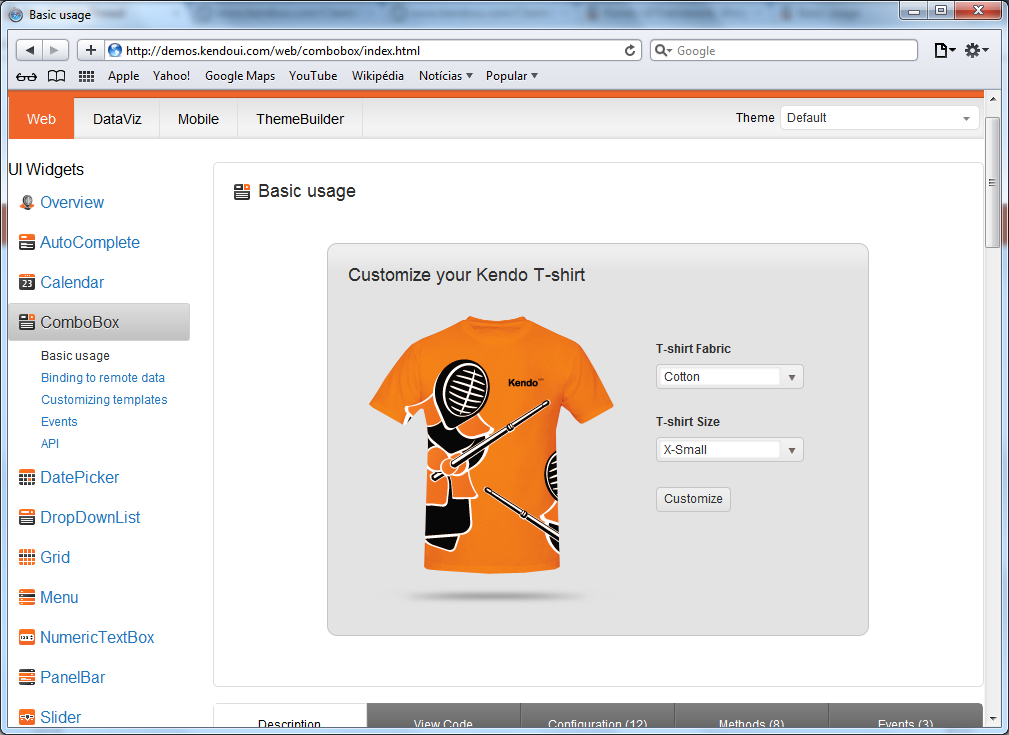Screen dimensions: 1009x735
Task: Click the Grid widget icon
Action: [x=26, y=557]
